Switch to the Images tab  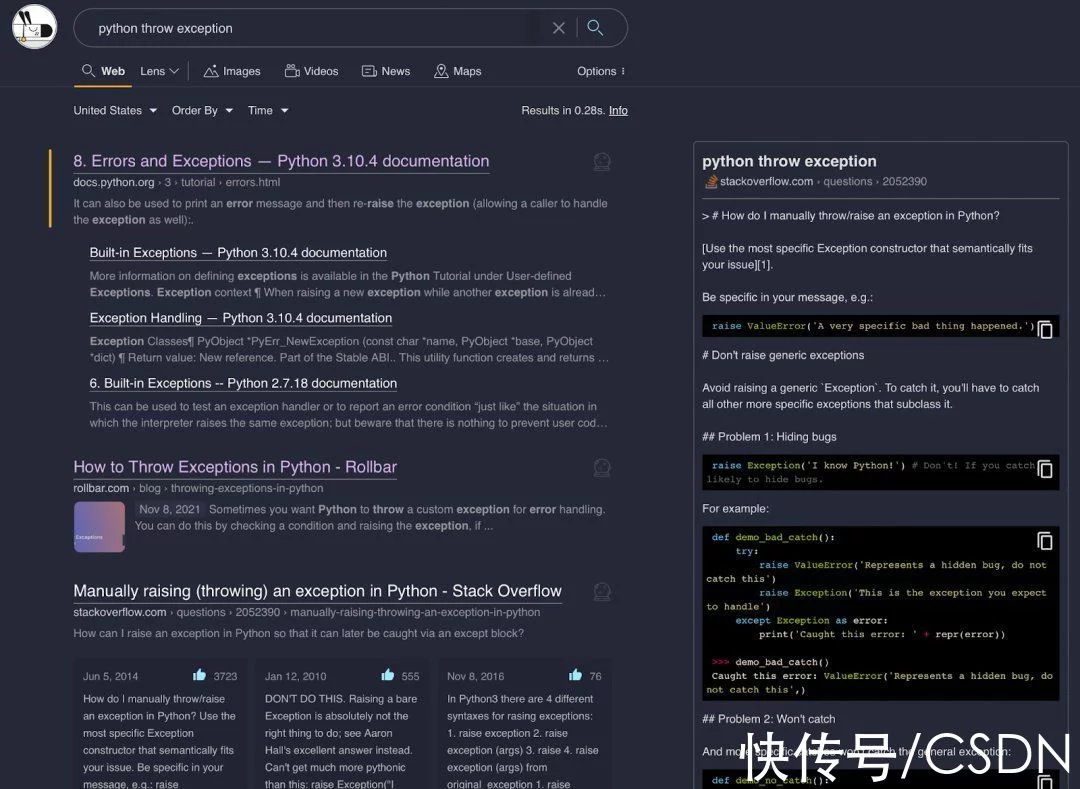pos(232,71)
